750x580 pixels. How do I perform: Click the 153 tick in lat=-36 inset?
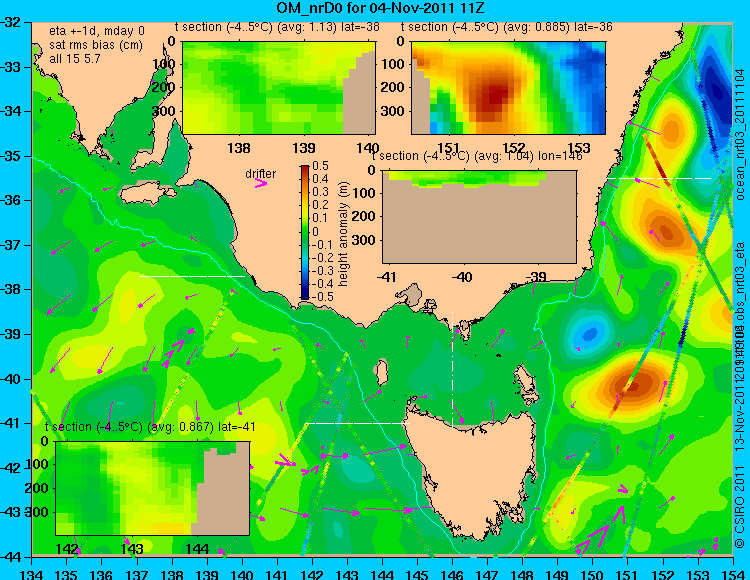[x=579, y=148]
